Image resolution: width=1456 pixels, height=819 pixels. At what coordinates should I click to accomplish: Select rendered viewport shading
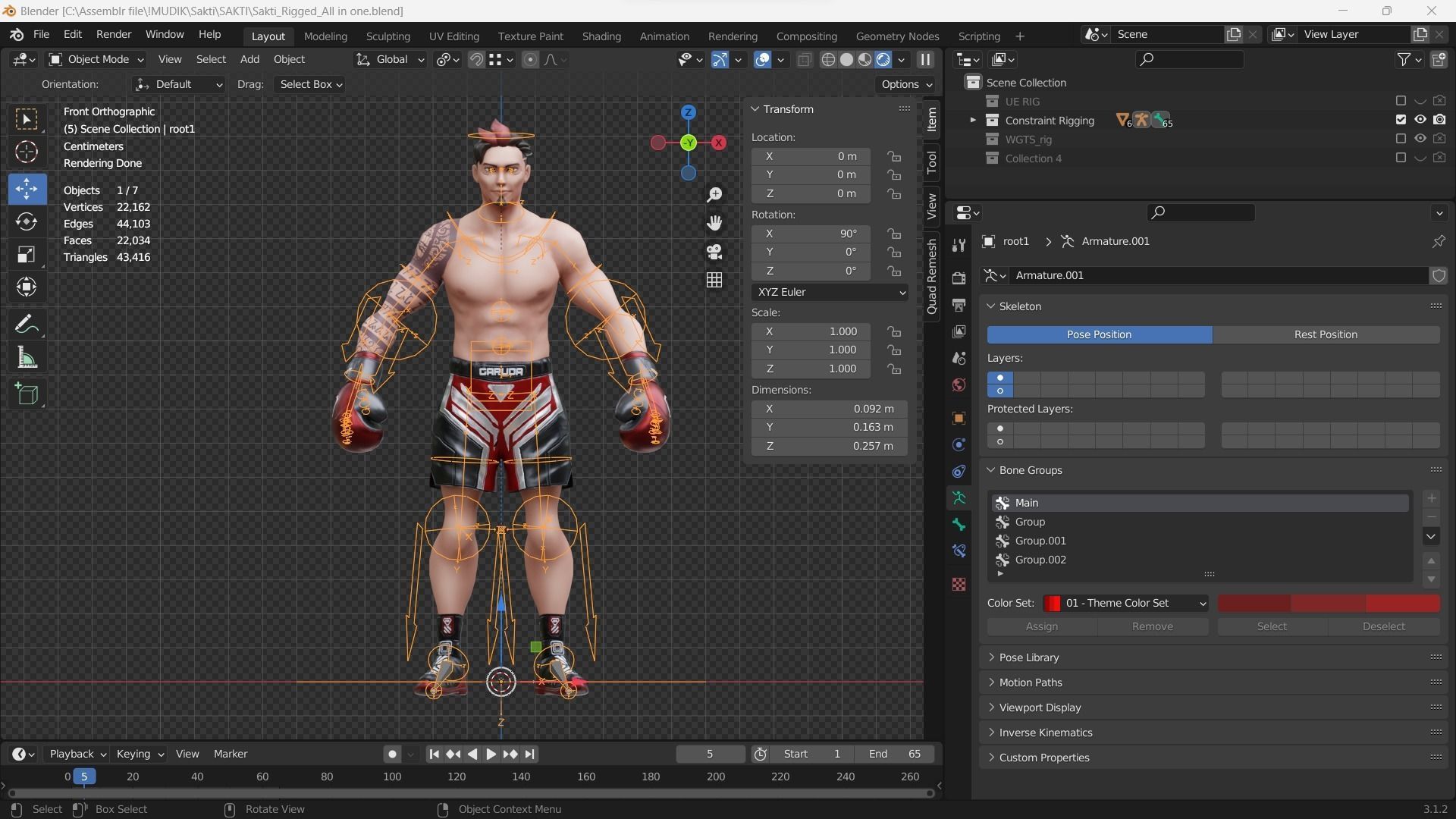(x=883, y=60)
